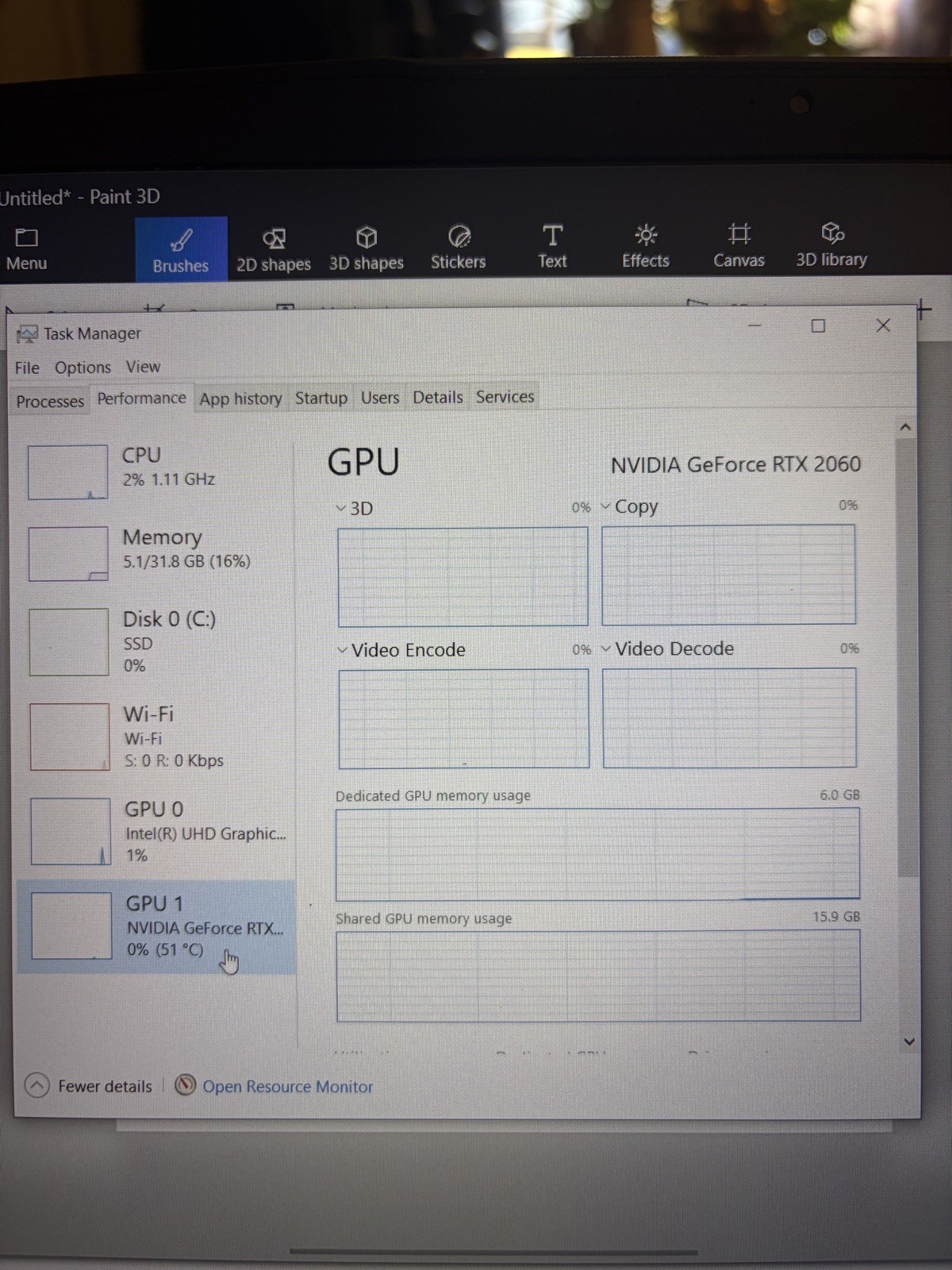This screenshot has height=1270, width=952.
Task: Click the Memory mini graph thumbnail
Action: pos(69,554)
